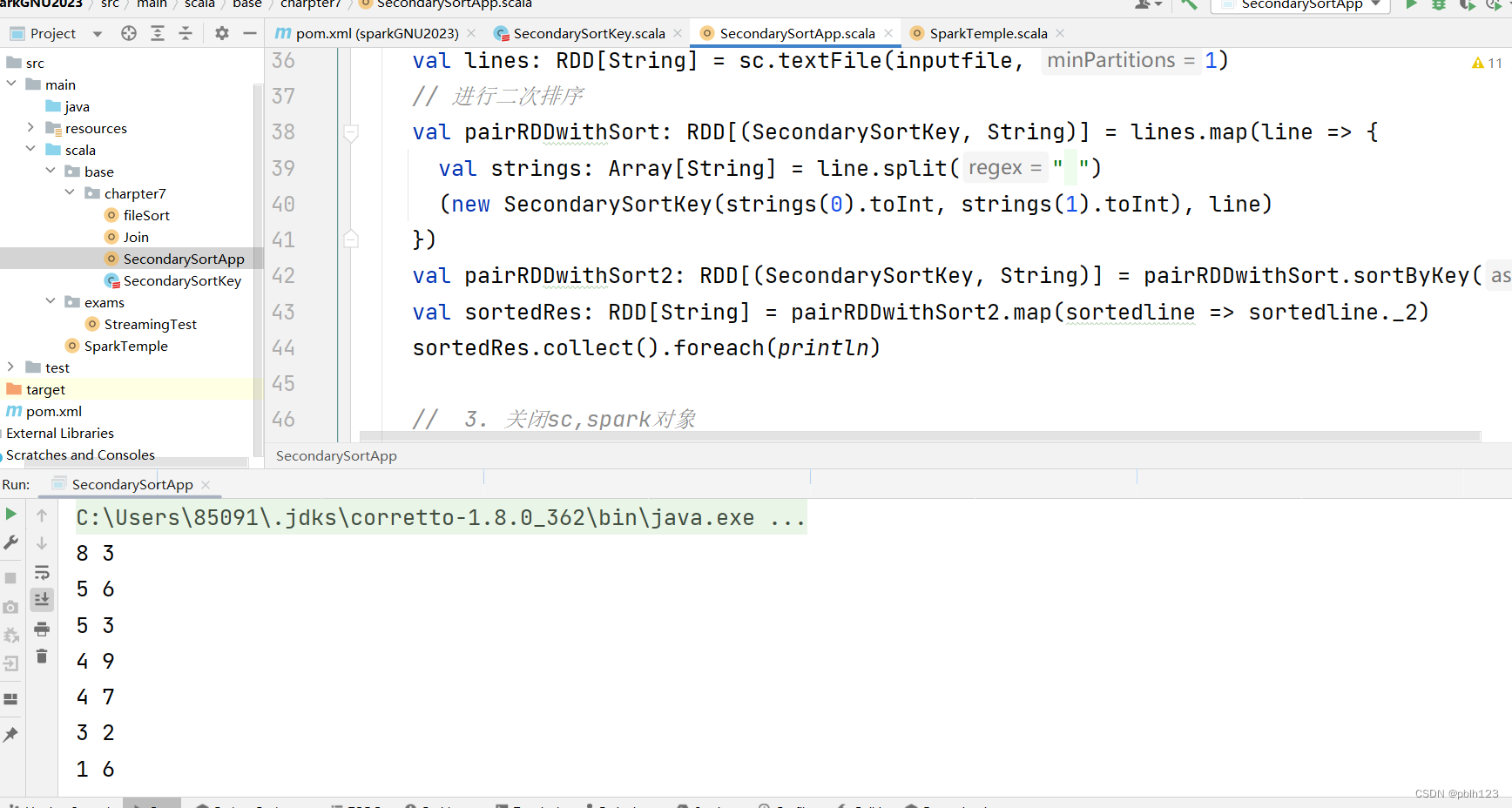Print the console output

42,629
